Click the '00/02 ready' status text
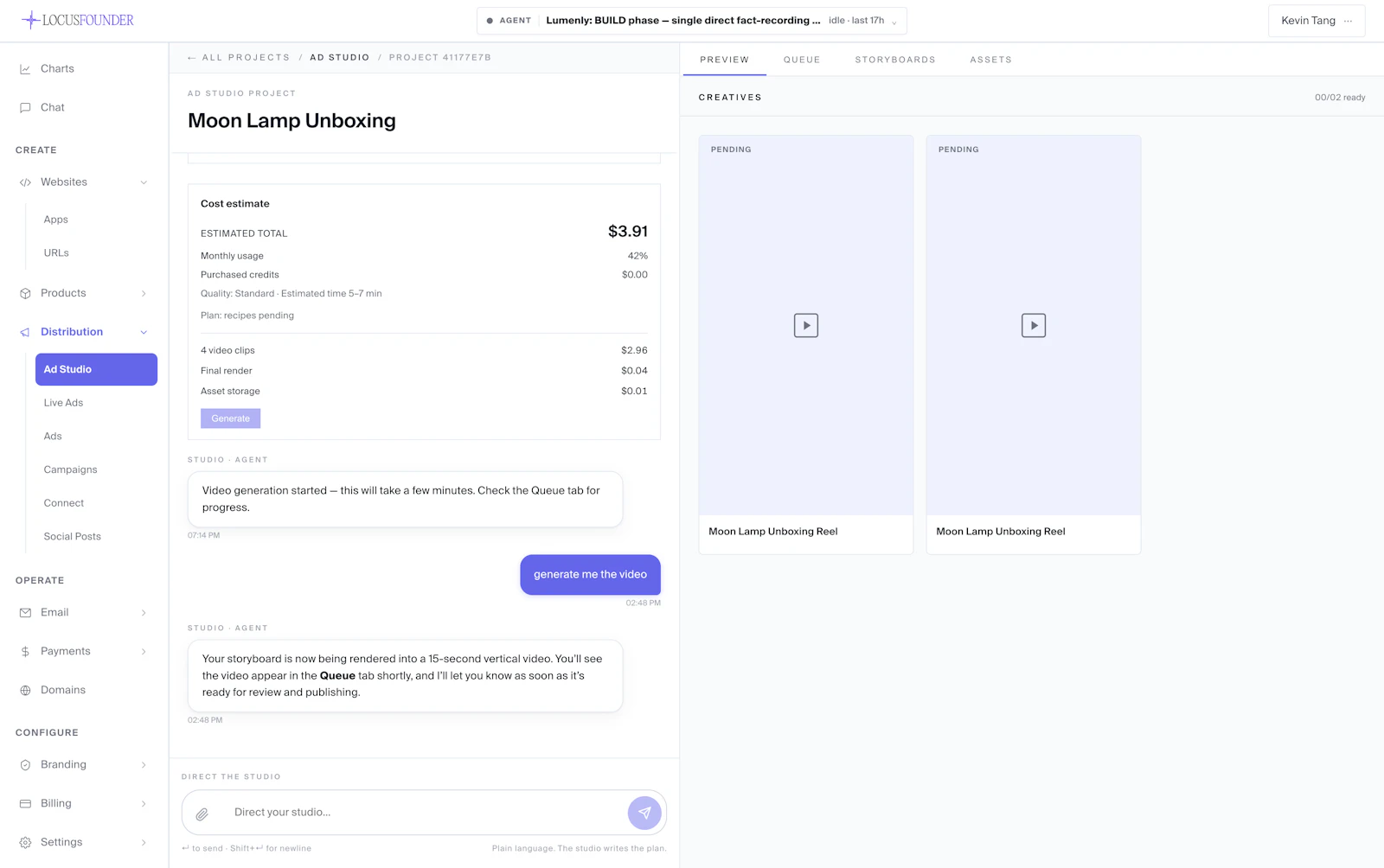The image size is (1384, 868). [x=1340, y=98]
